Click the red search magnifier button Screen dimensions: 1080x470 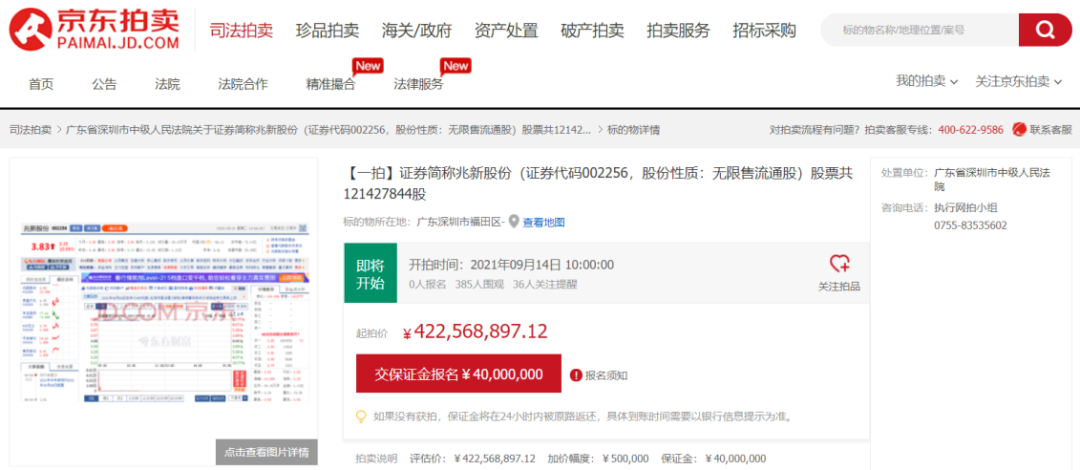coord(1045,30)
